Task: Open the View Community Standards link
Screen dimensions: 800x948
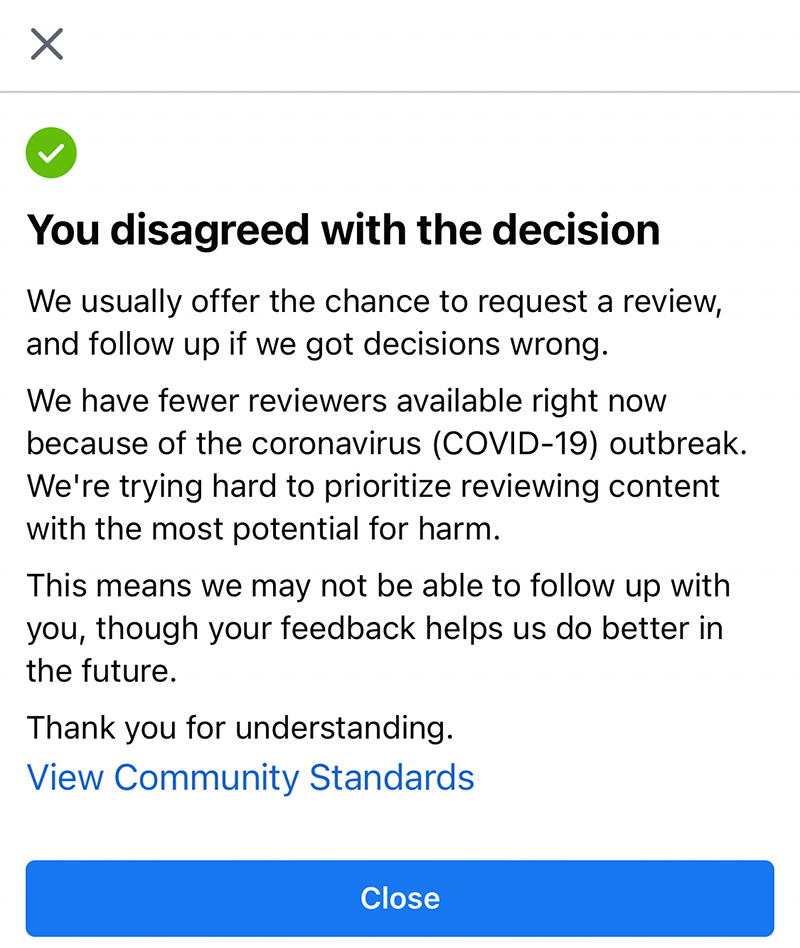Action: point(250,778)
